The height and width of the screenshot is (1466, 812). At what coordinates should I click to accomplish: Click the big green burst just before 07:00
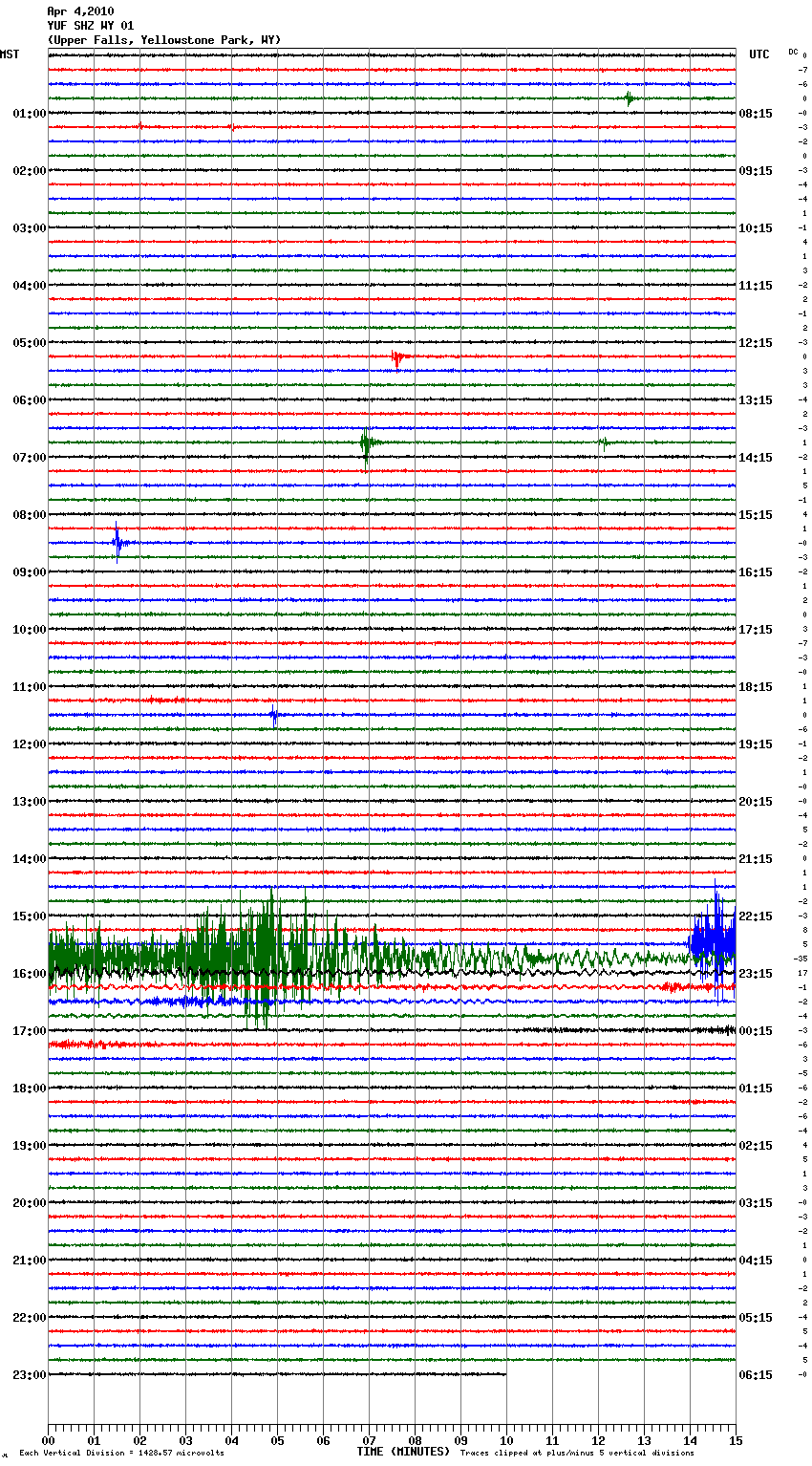pyautogui.click(x=366, y=442)
